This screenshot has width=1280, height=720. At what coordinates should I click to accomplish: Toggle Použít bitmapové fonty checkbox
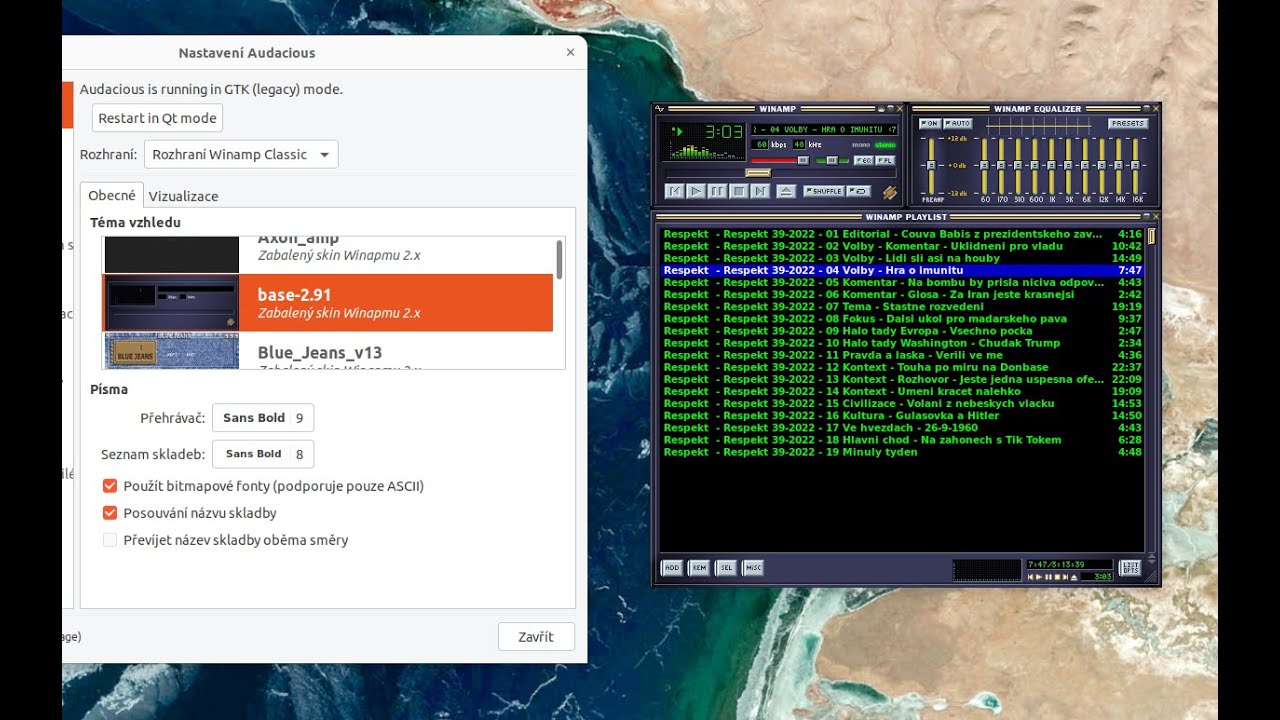110,486
